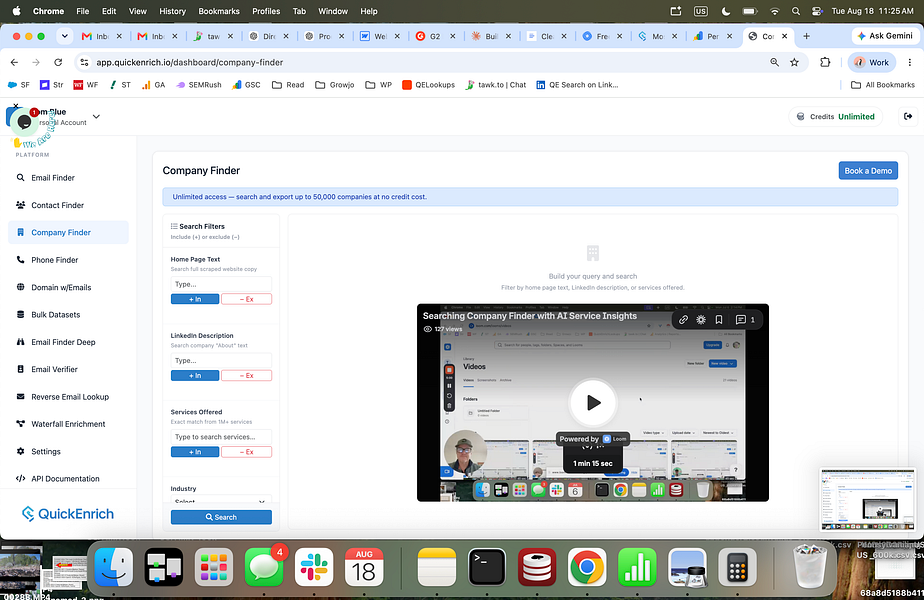924x600 pixels.
Task: Bookmark the Loom video
Action: 719,319
